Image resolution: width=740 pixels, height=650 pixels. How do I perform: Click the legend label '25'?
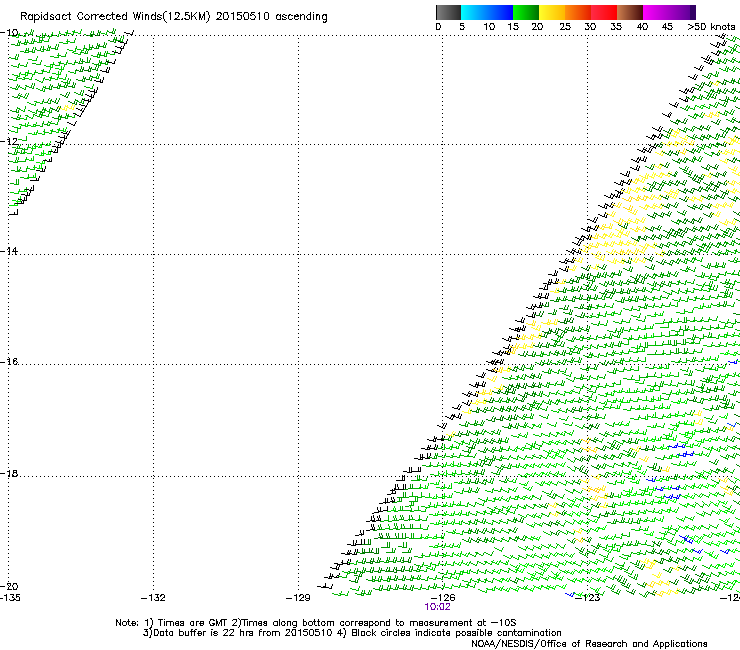coord(565,27)
